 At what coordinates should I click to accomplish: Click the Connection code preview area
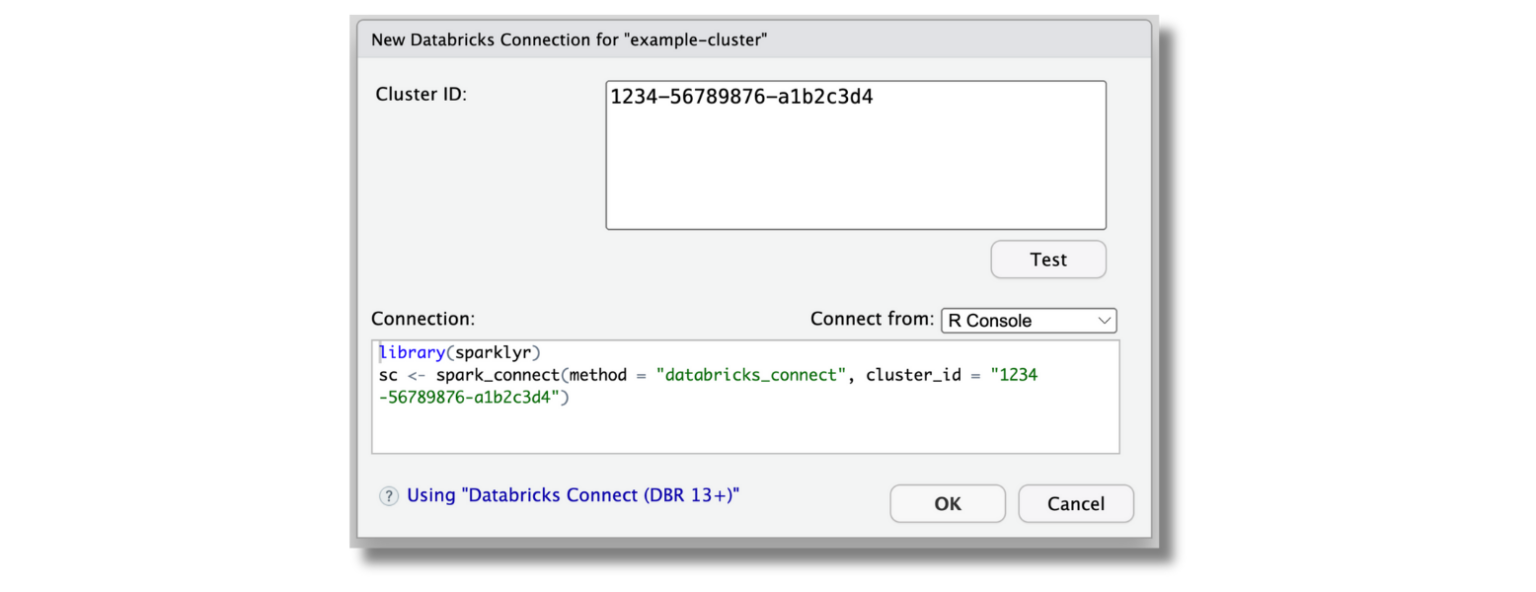(745, 420)
